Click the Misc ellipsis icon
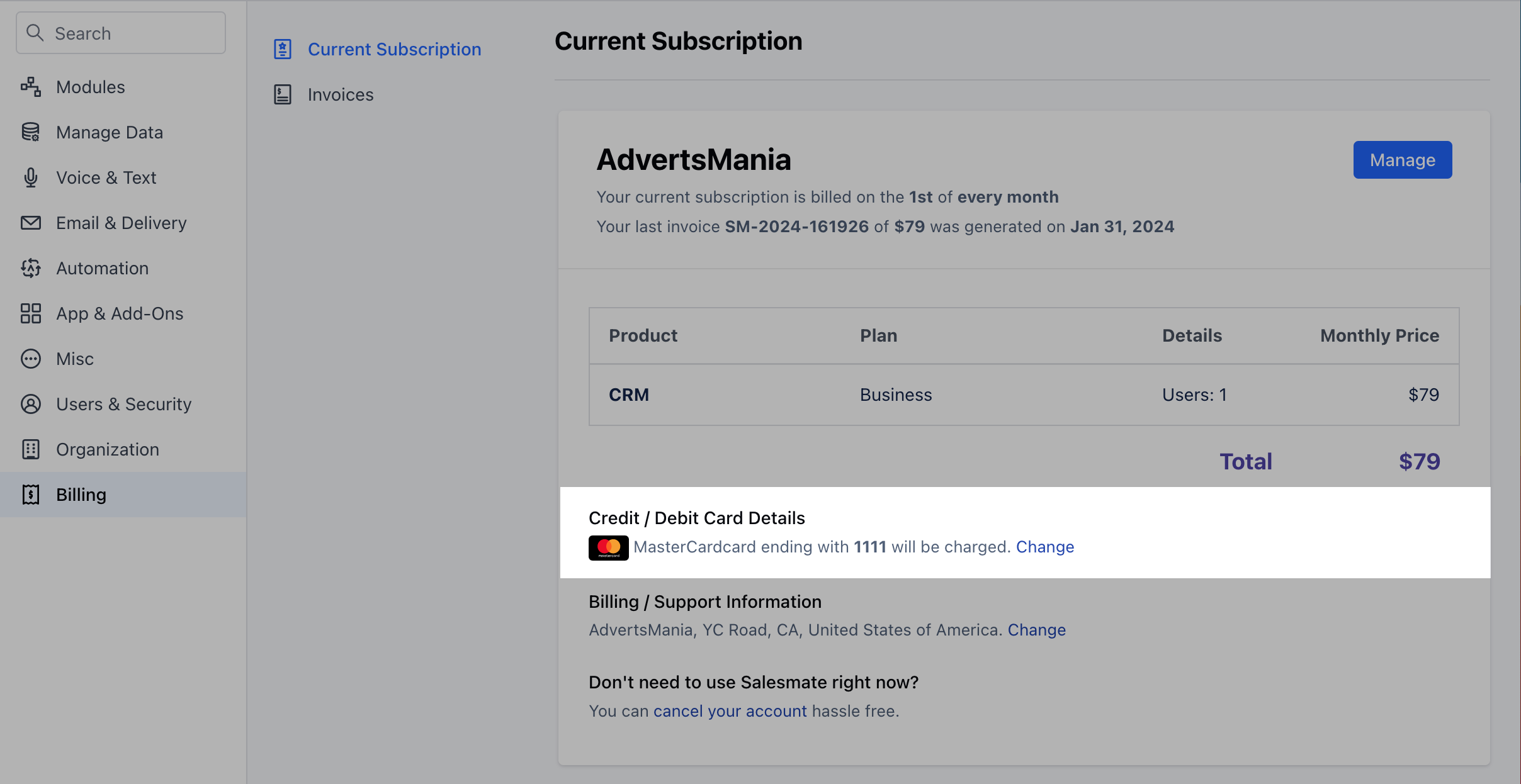The height and width of the screenshot is (784, 1521). pyautogui.click(x=30, y=359)
